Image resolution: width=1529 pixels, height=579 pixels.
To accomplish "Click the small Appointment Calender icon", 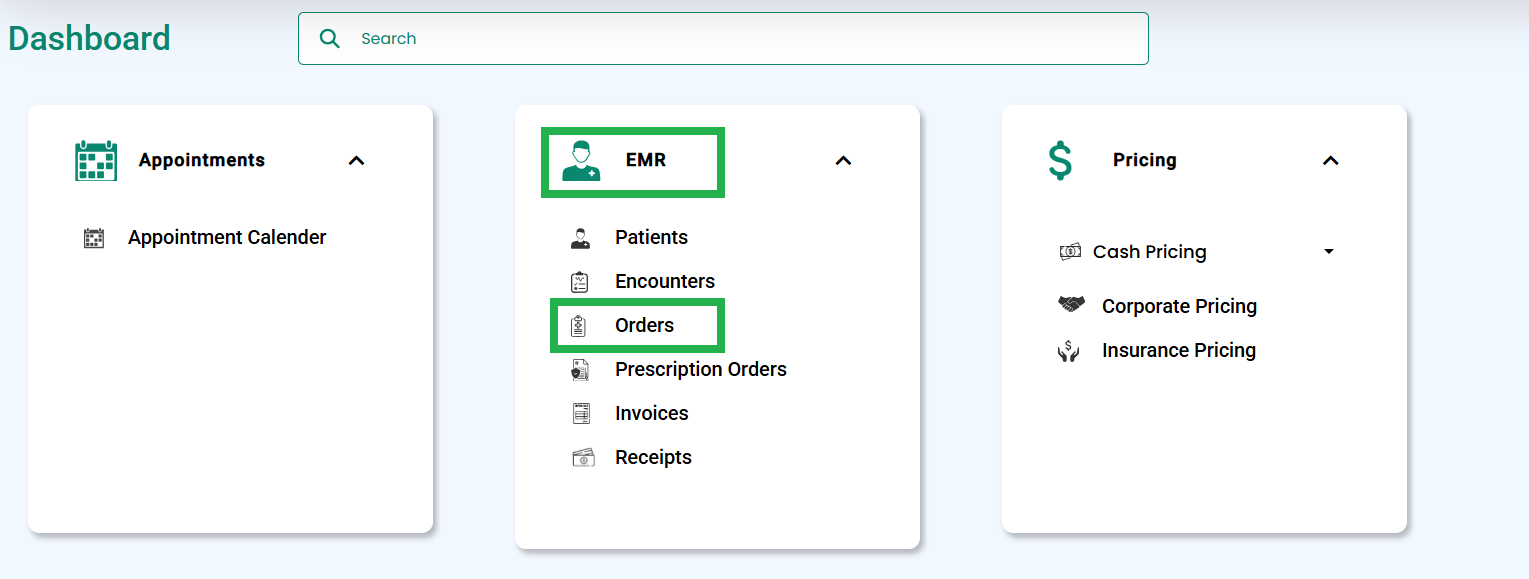I will (94, 238).
